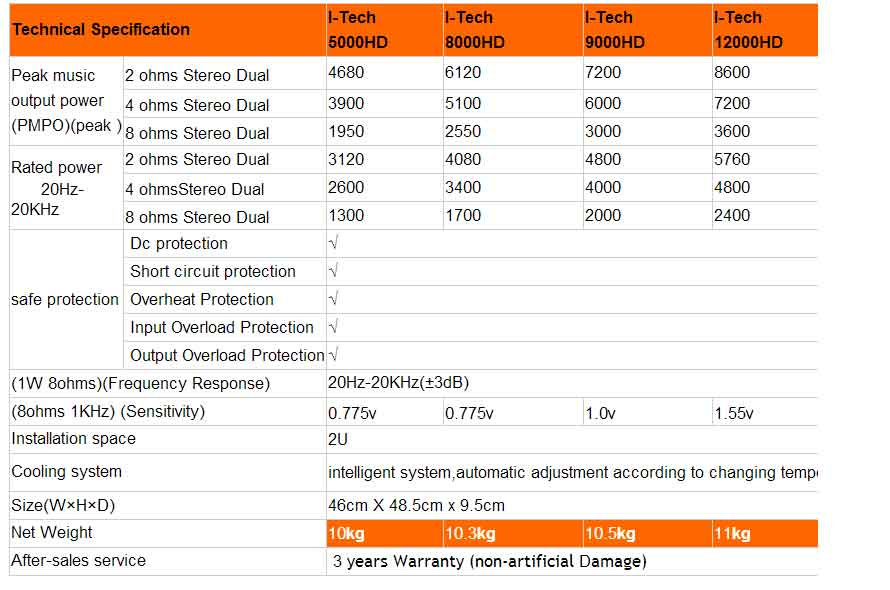Click 4800 in the I-Tech 12000HD column

732,187
